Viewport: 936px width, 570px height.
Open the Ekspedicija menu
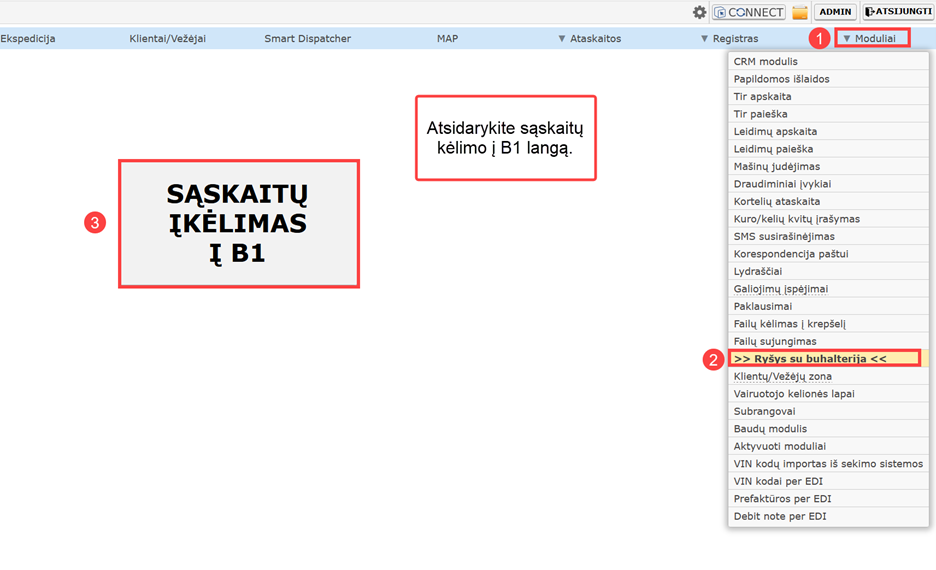coord(28,38)
